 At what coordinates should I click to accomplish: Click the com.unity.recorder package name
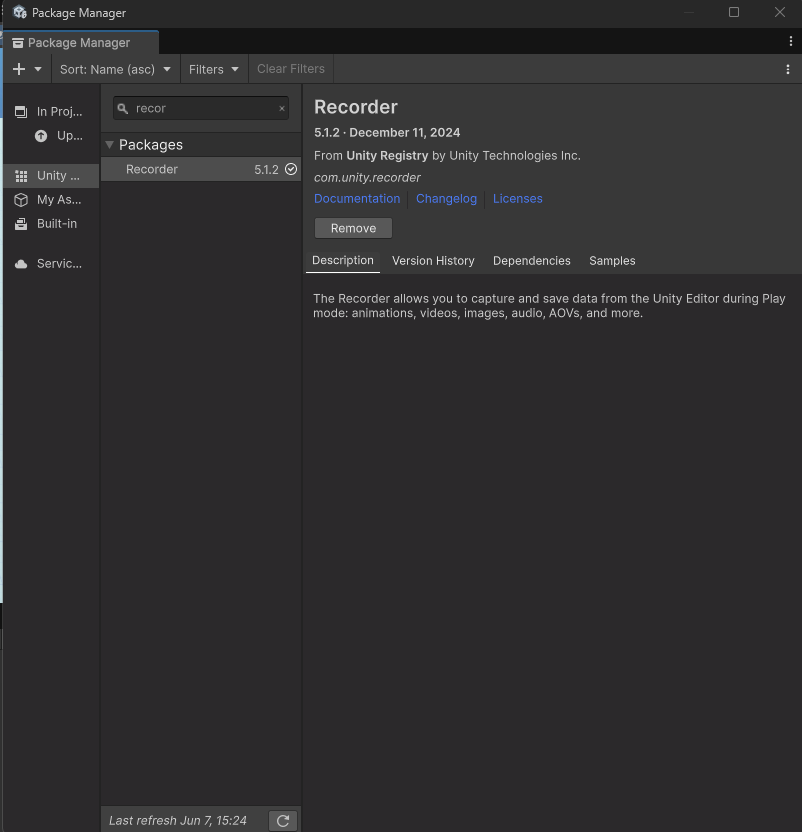coord(367,178)
